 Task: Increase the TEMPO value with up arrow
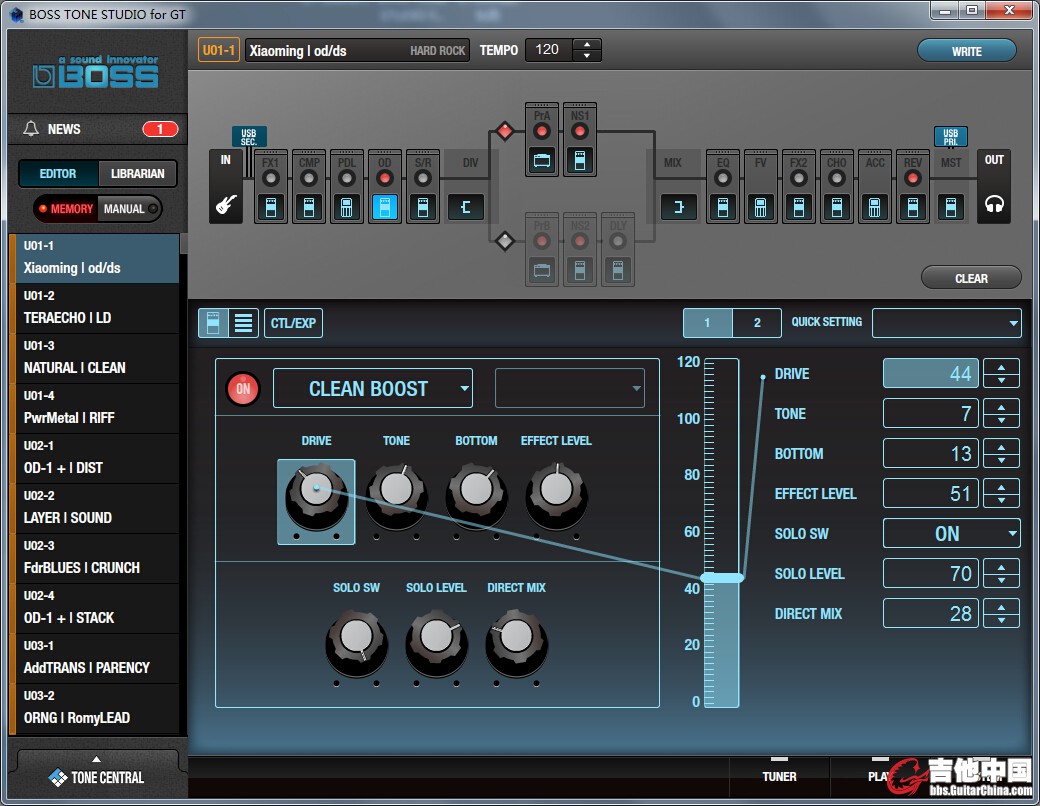pos(586,44)
